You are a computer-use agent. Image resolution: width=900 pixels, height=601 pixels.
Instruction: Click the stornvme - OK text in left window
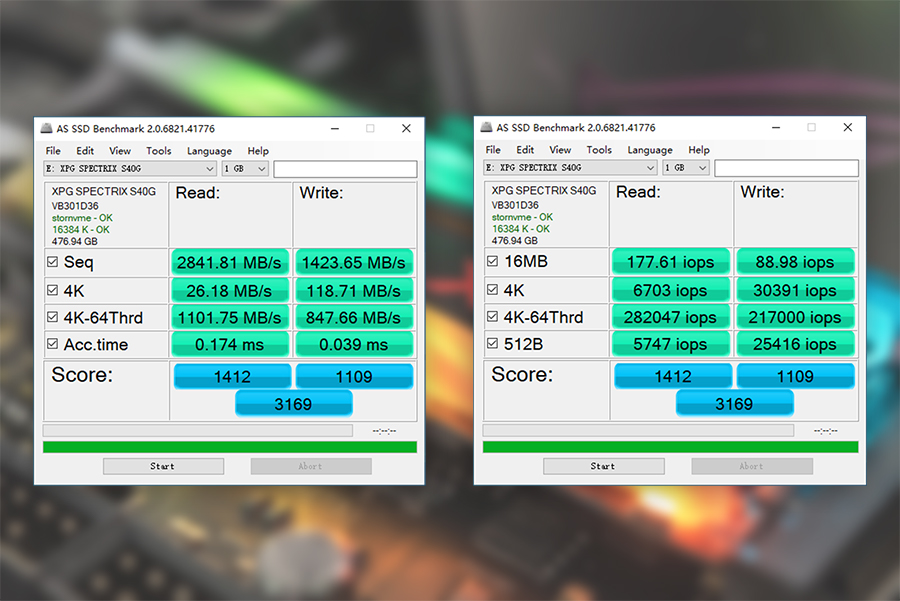82,218
